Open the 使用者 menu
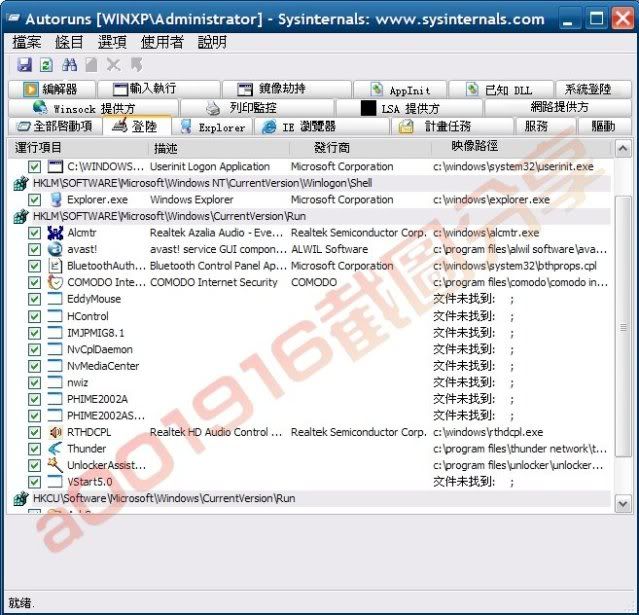 click(x=162, y=42)
